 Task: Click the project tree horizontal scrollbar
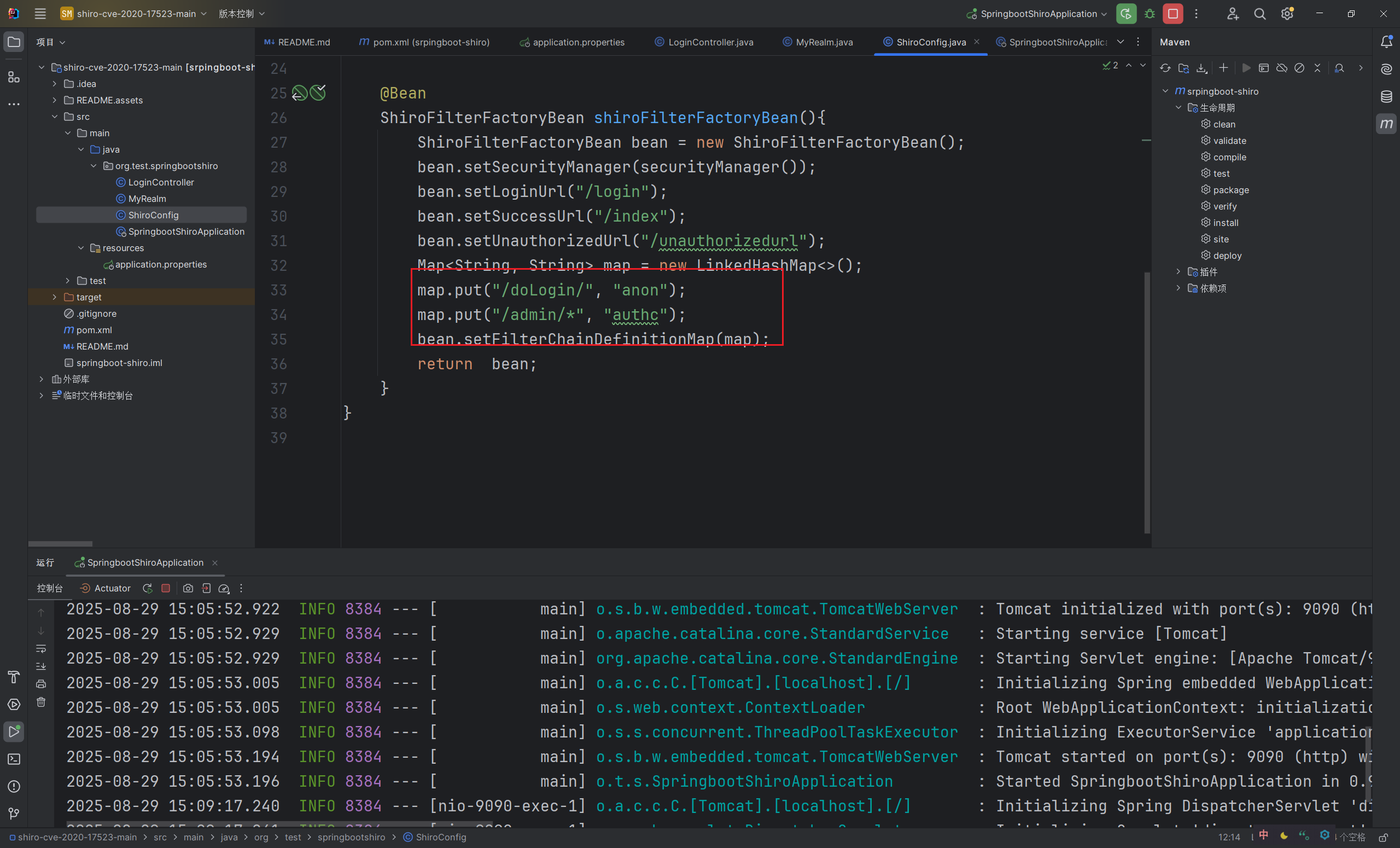pos(60,543)
